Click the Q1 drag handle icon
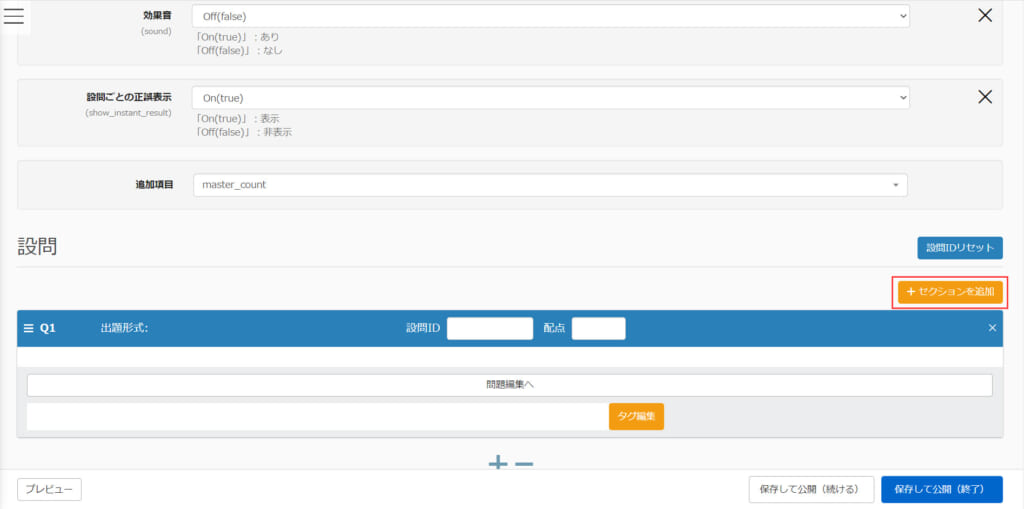 [29, 328]
